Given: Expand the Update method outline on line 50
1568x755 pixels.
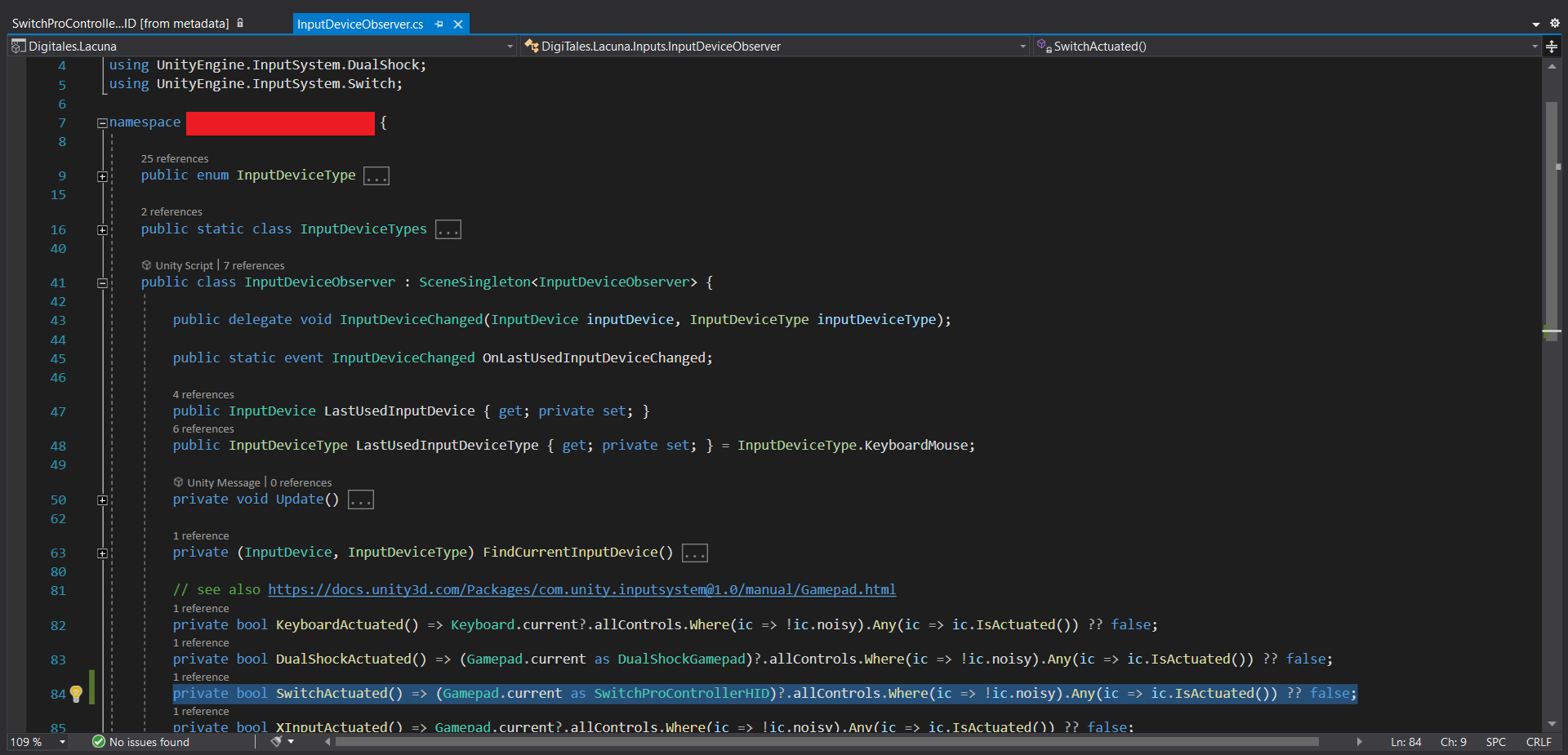Looking at the screenshot, I should (x=102, y=500).
